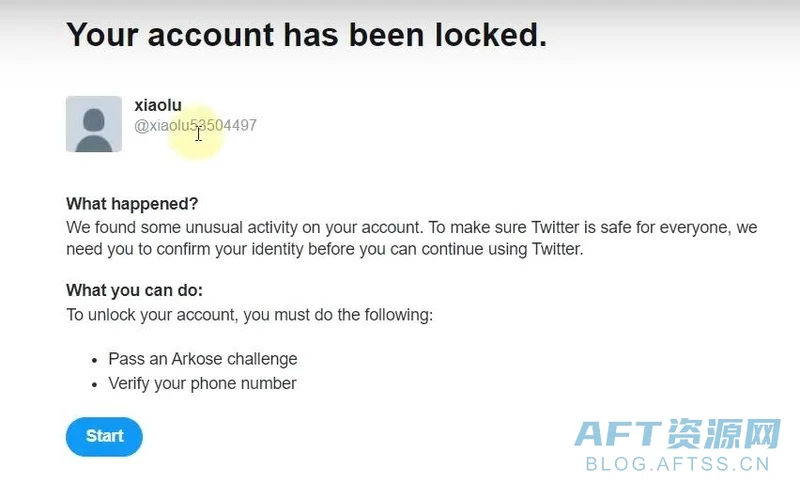800x483 pixels.
Task: Click the 'Your account has been locked.' heading
Action: (306, 35)
